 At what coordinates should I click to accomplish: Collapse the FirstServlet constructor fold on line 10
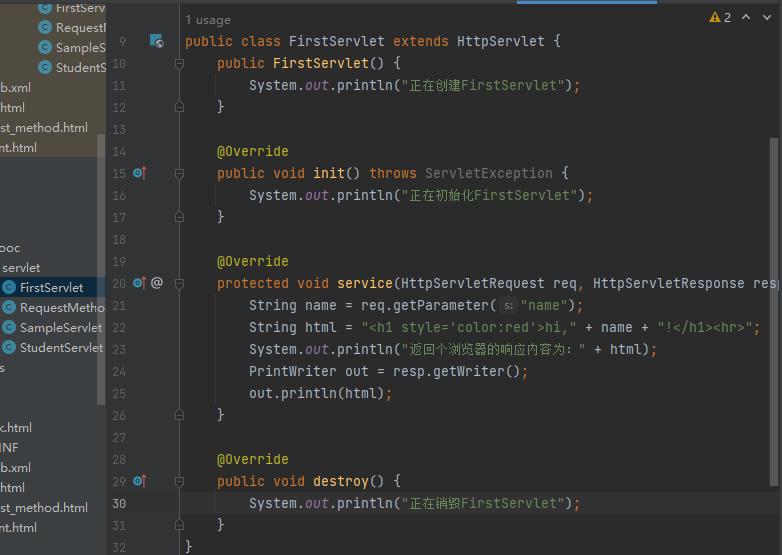click(x=180, y=63)
